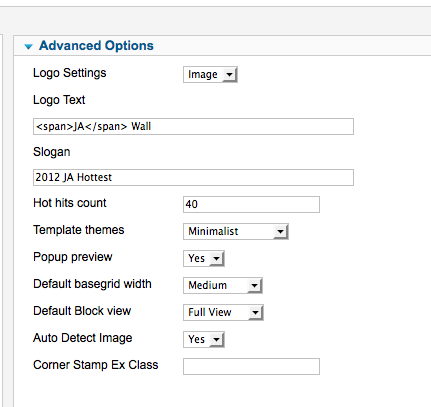Click the Corner Stamp Ex Class field
This screenshot has height=407, width=431.
pyautogui.click(x=251, y=367)
